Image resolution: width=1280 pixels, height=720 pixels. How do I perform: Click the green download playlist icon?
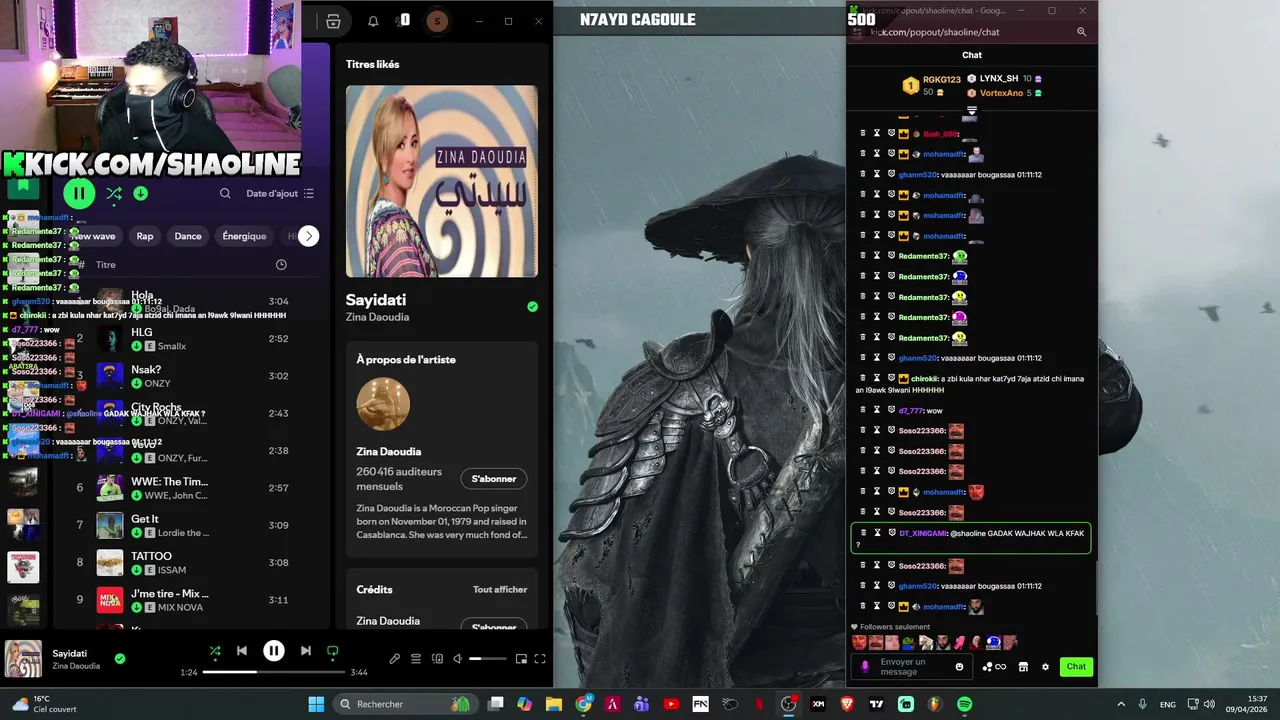[x=141, y=193]
